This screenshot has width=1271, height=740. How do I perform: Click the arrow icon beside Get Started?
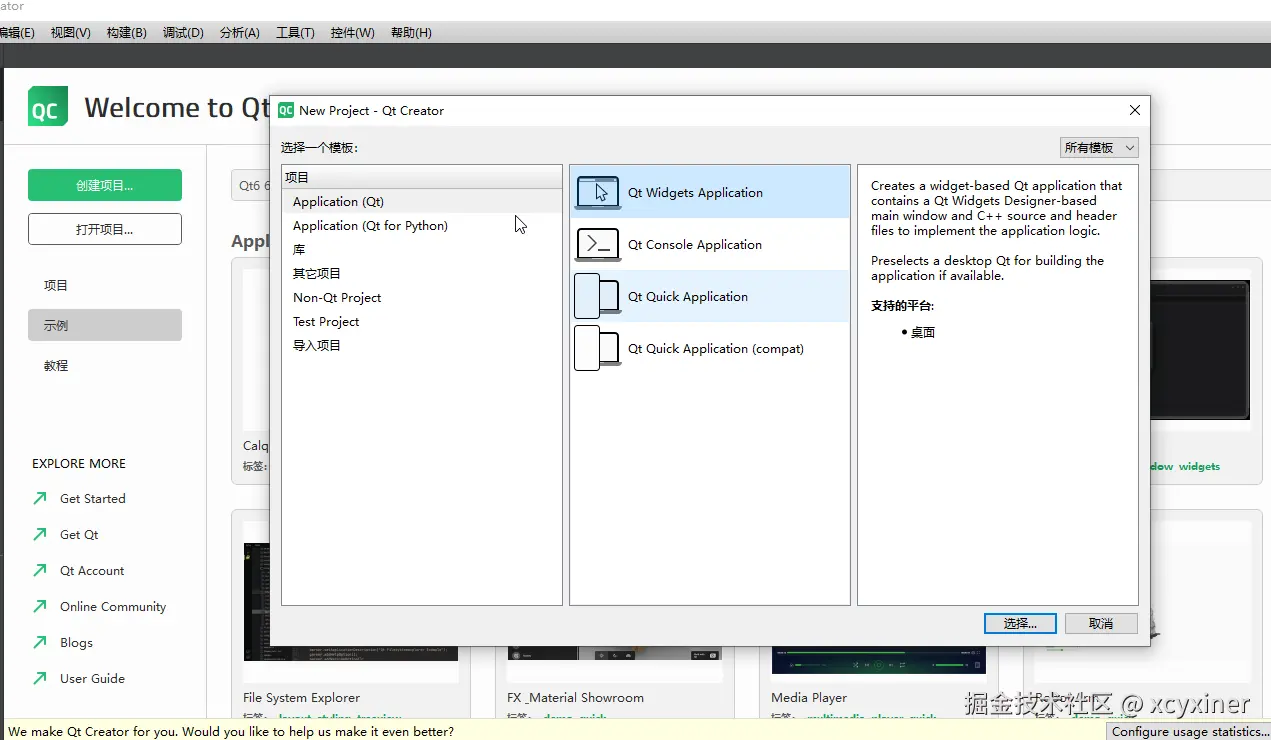40,498
